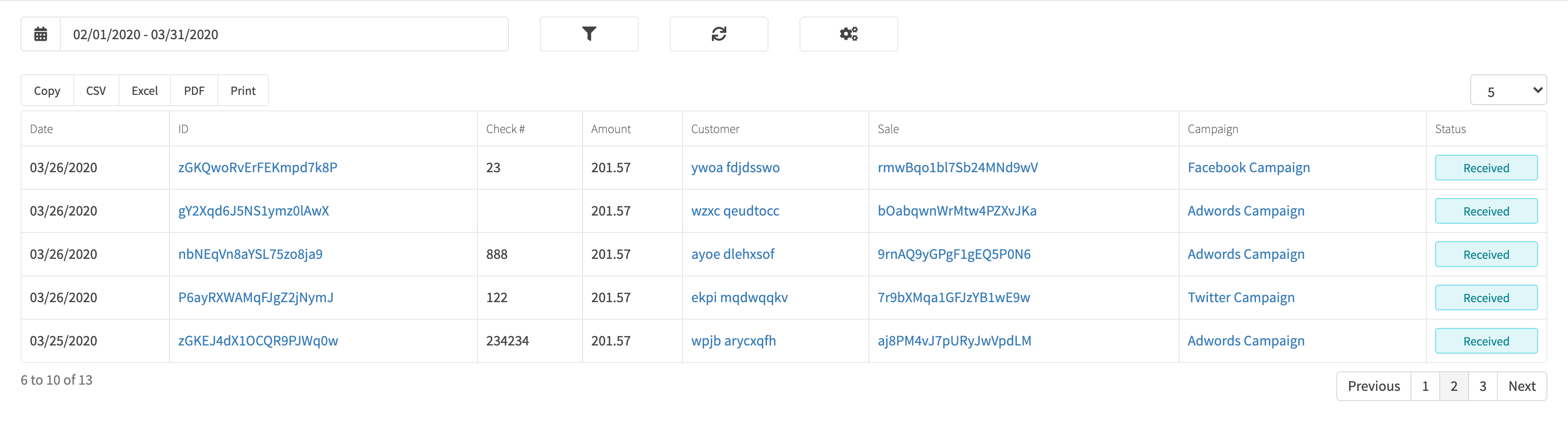Open the settings gears button
The width and height of the screenshot is (1568, 429).
click(848, 34)
